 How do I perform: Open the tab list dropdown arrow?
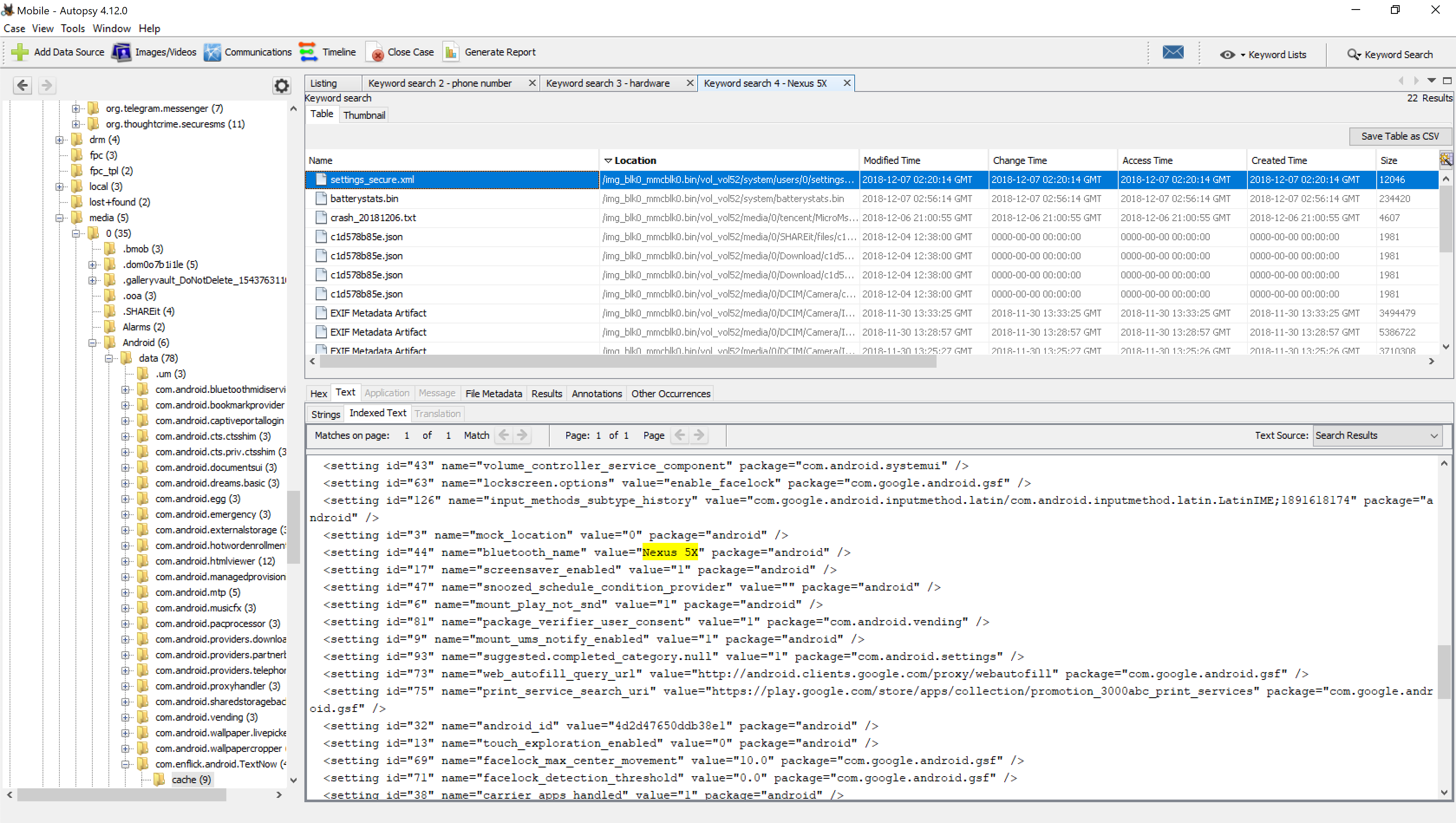point(1432,81)
